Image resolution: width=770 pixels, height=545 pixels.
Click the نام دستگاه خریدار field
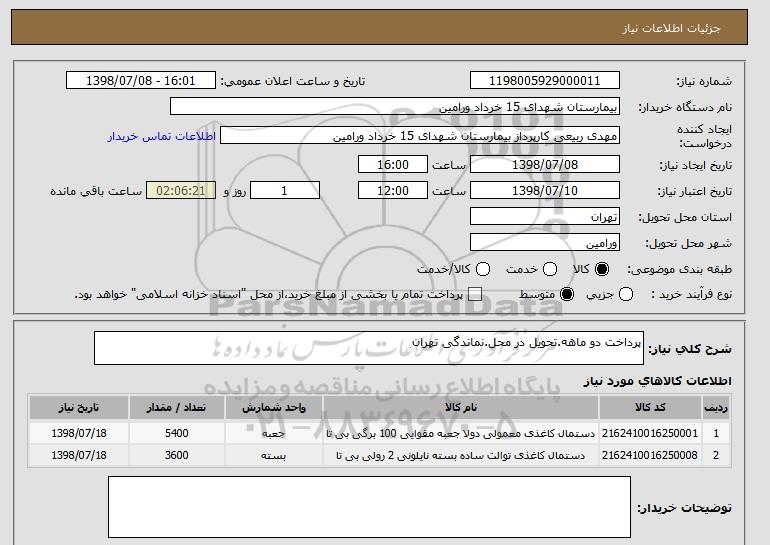[395, 107]
